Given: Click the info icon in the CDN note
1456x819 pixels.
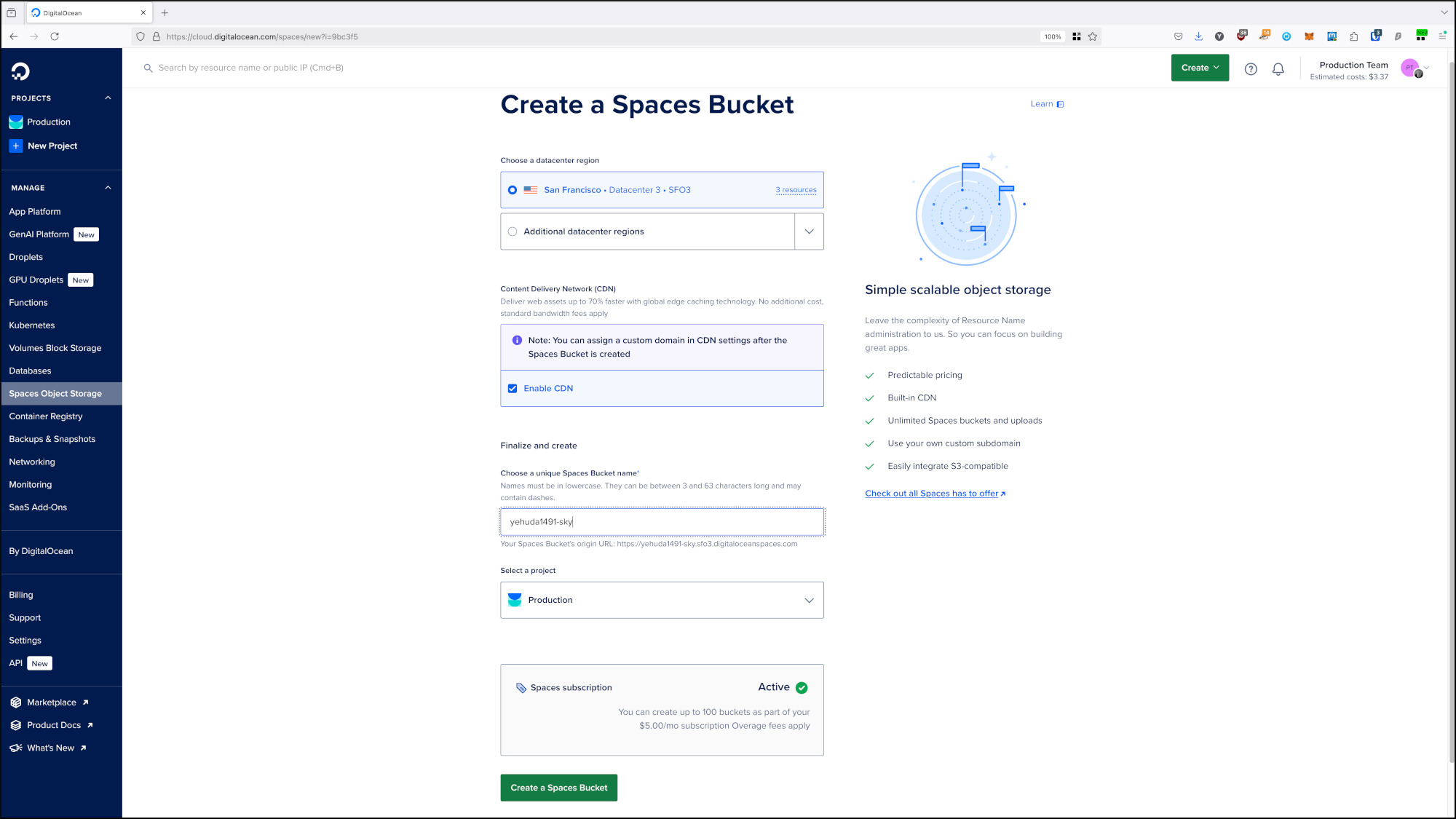Looking at the screenshot, I should [517, 341].
